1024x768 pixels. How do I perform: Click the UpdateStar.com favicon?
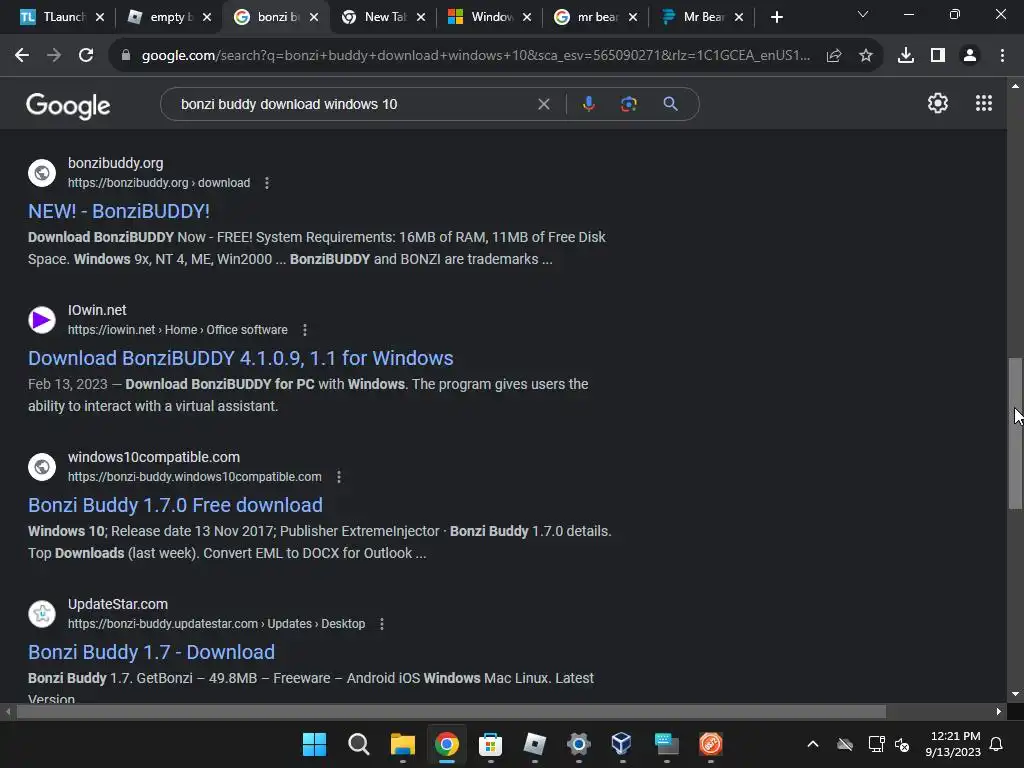[42, 614]
